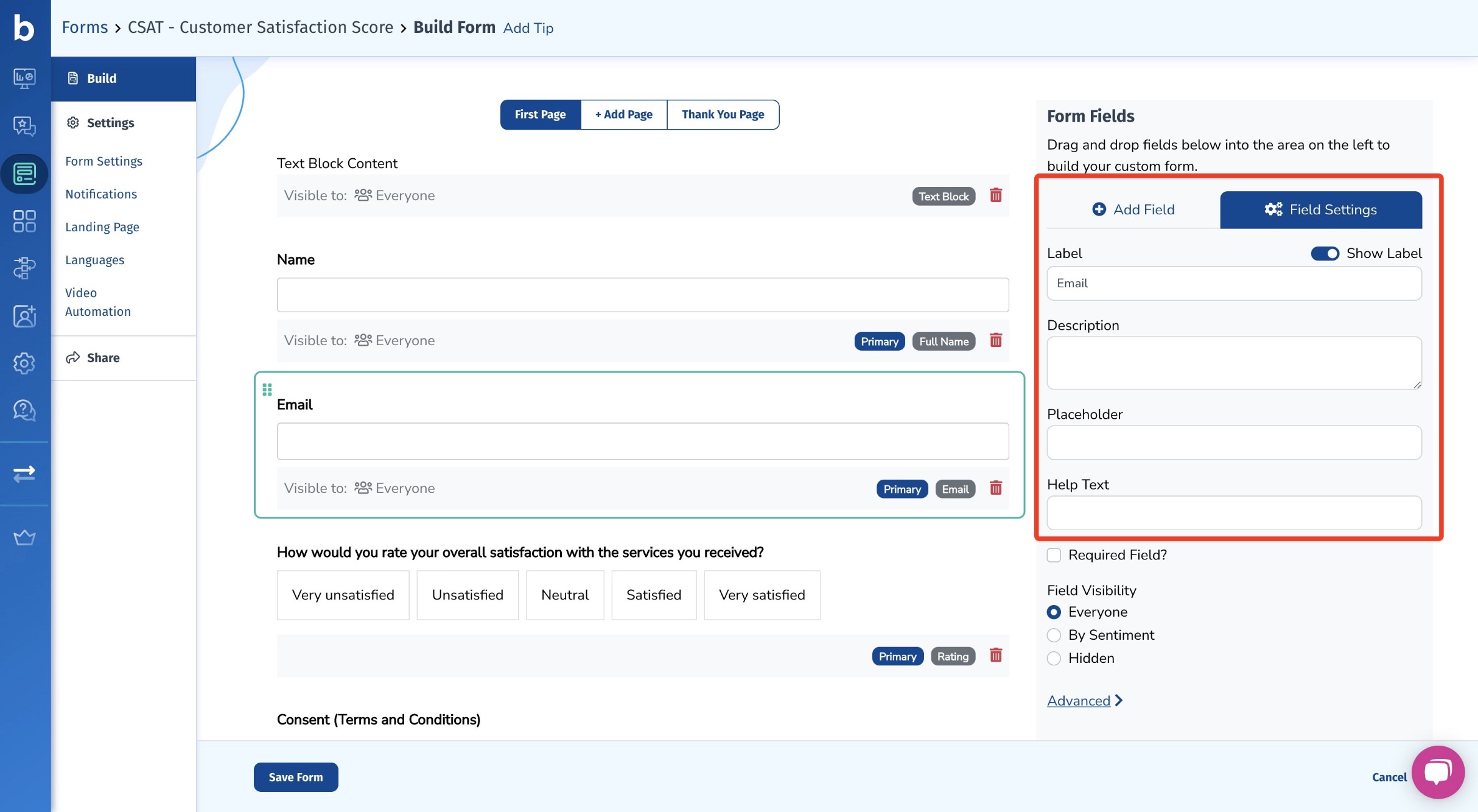Choose Hidden field visibility radio
Image resolution: width=1478 pixels, height=812 pixels.
pos(1054,659)
